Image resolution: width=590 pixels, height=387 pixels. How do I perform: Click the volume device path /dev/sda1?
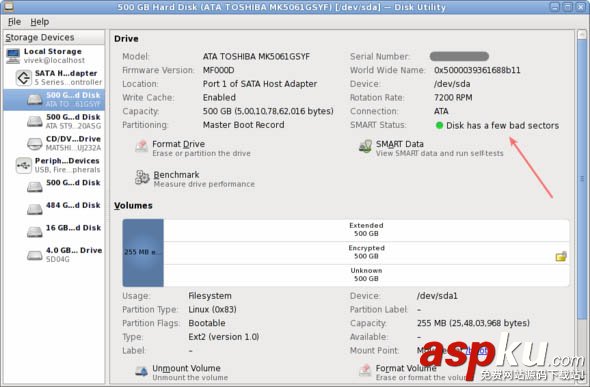coord(437,296)
